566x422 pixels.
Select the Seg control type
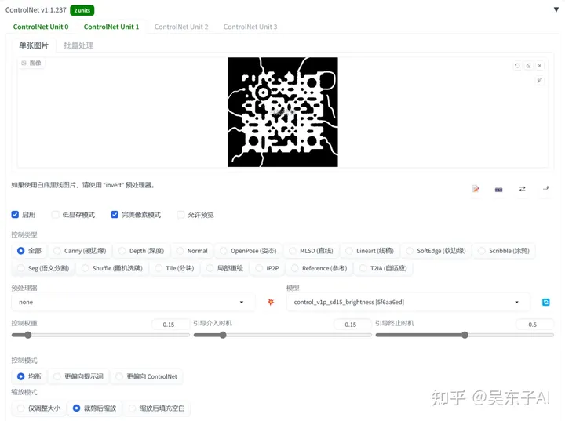tap(43, 268)
